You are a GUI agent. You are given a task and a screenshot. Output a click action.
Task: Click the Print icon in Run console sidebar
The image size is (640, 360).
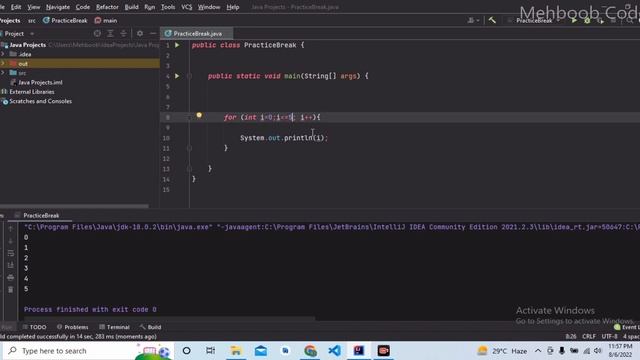tap(11, 278)
